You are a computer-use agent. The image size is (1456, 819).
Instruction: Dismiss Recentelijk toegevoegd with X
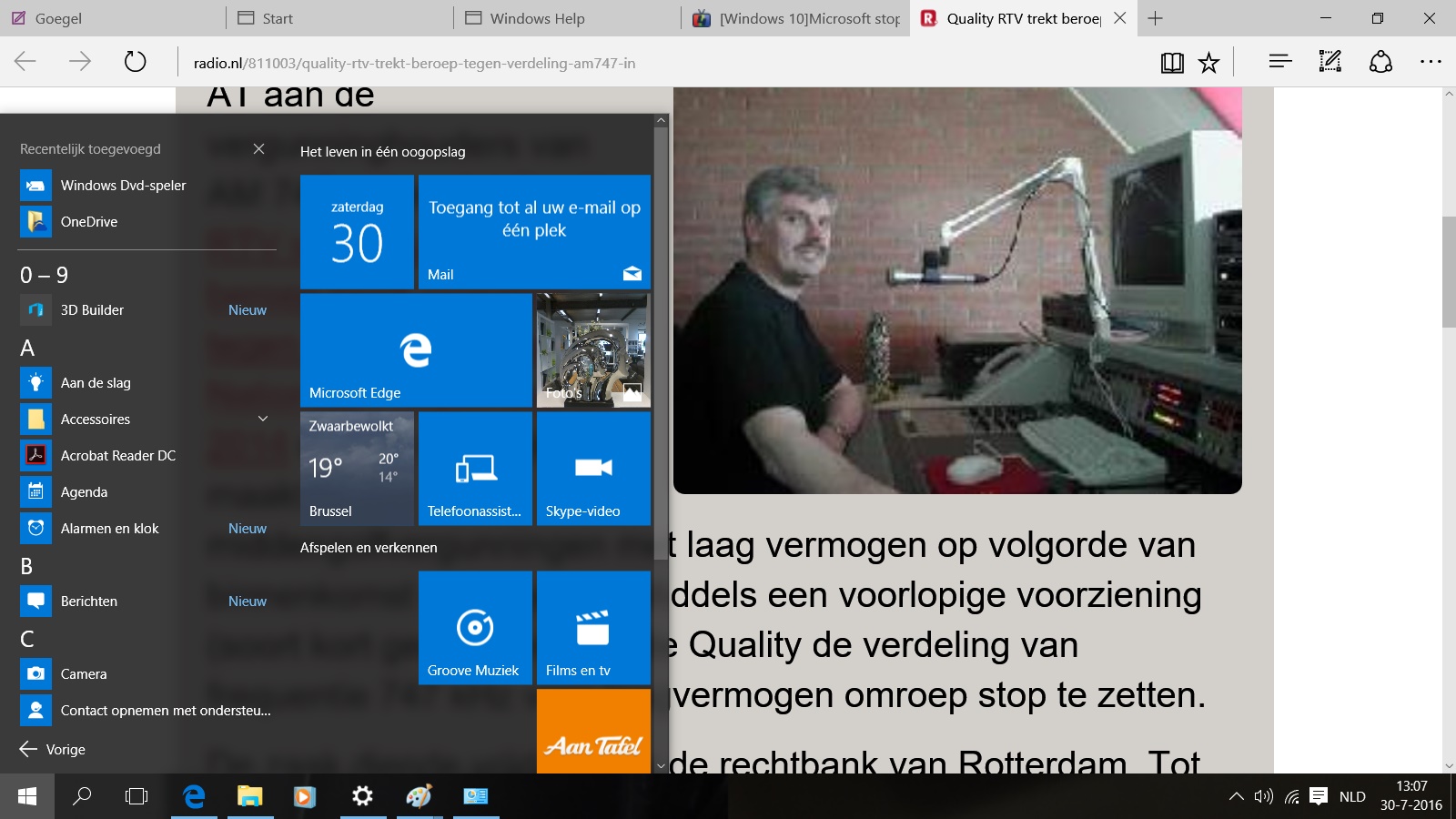(258, 148)
